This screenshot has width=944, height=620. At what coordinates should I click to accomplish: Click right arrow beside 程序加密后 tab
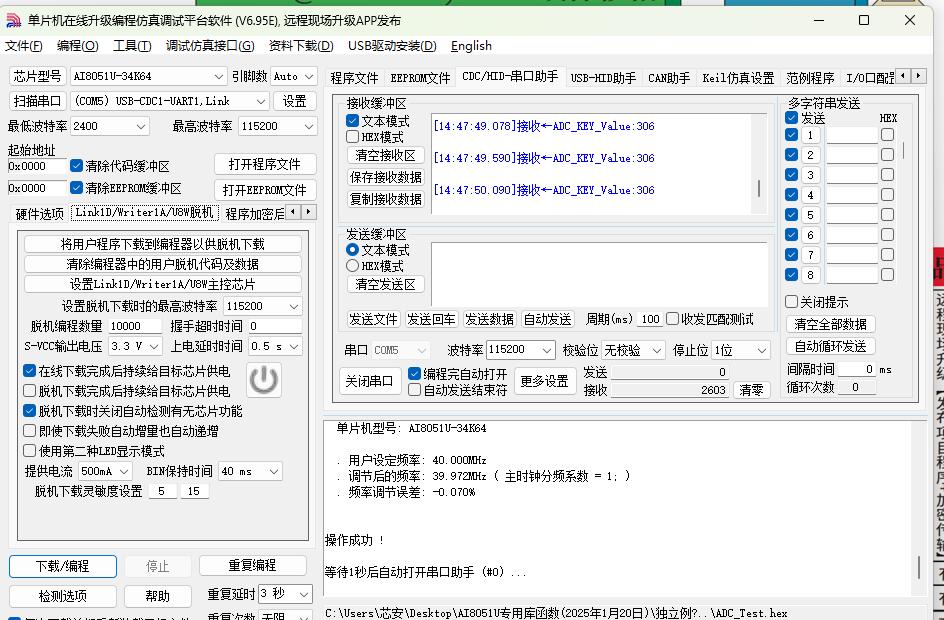pos(309,212)
